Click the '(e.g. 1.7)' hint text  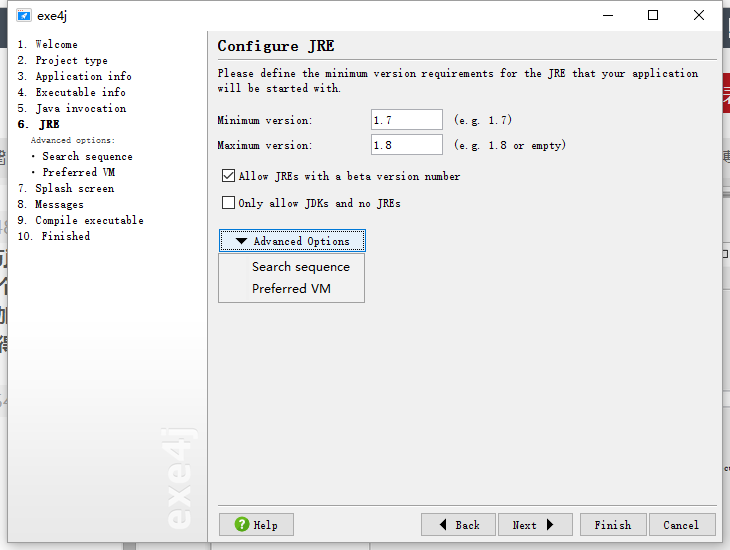click(x=483, y=120)
